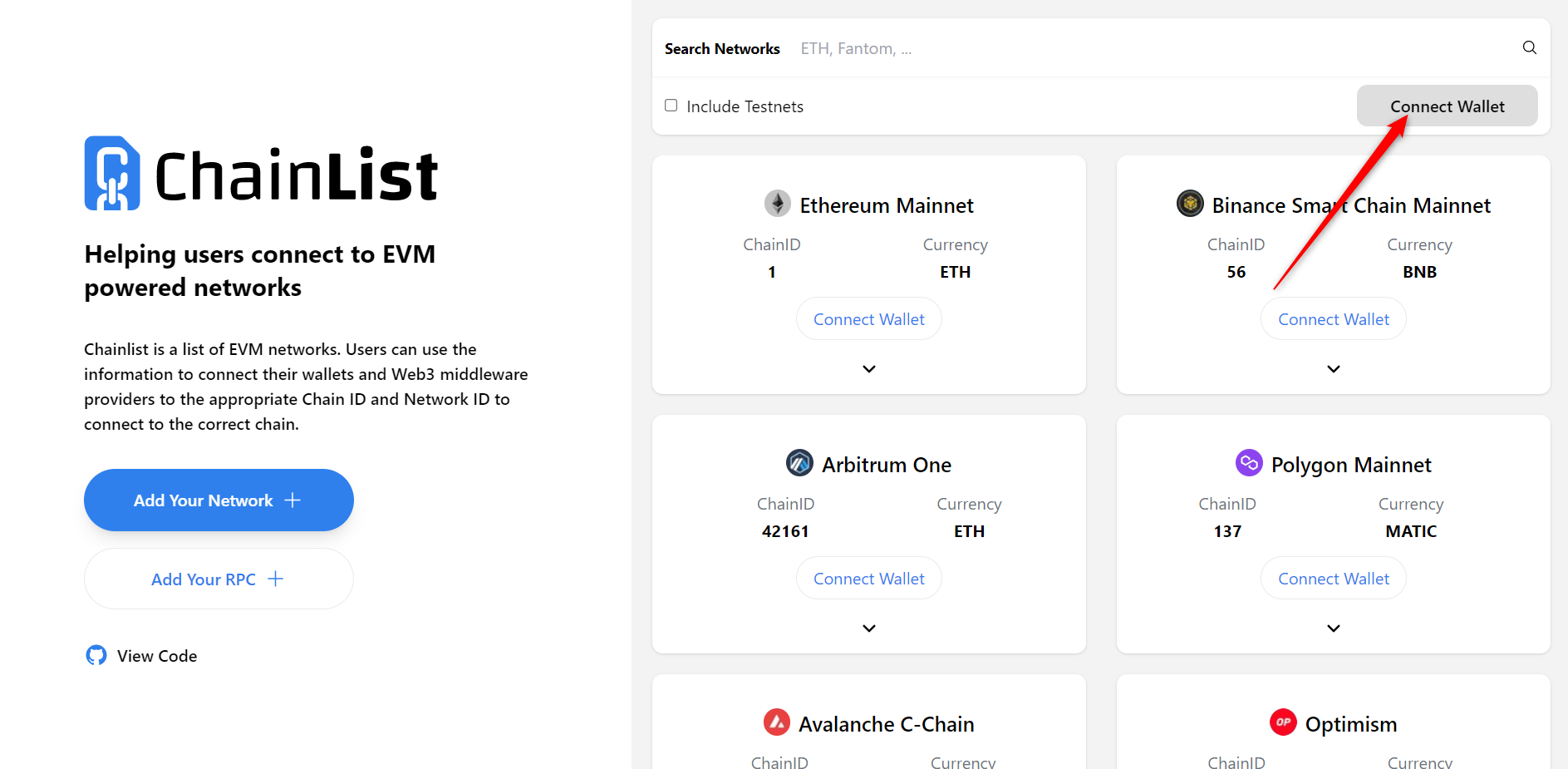The image size is (1568, 769).
Task: Expand the Ethereum Mainnet card details
Action: [869, 369]
